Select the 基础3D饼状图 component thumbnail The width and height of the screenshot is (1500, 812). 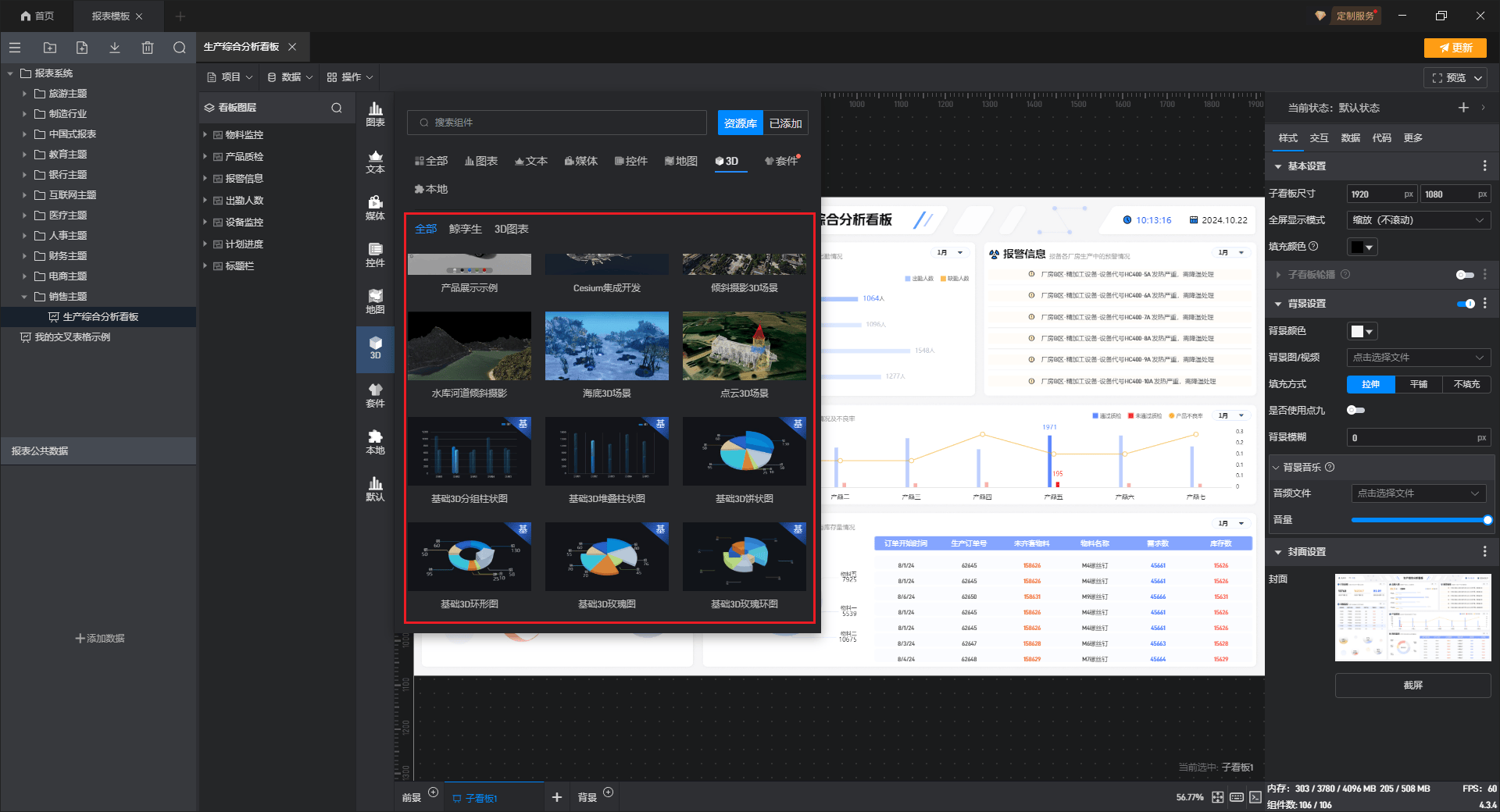[745, 451]
